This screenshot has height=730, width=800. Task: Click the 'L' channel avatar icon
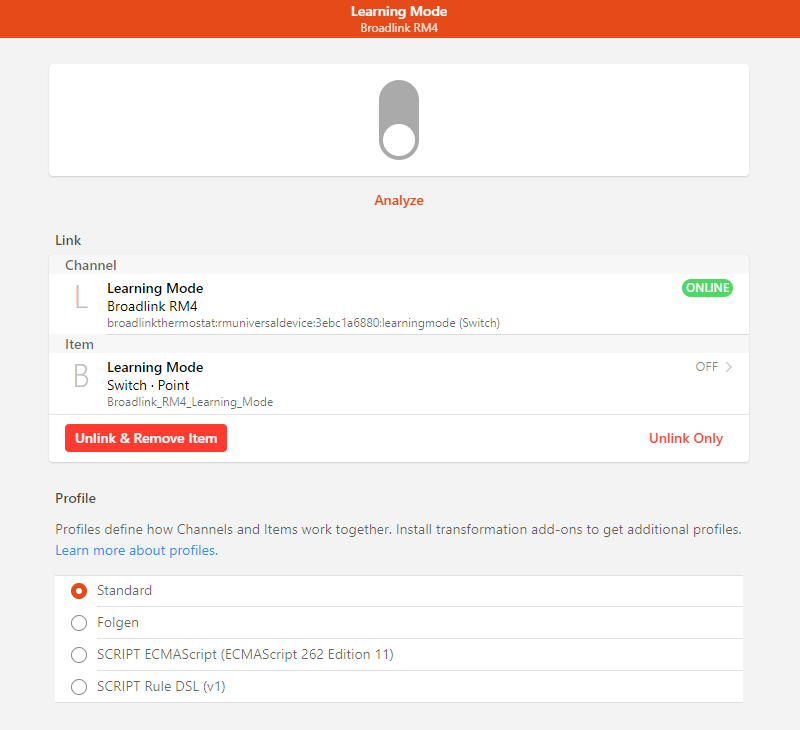pos(82,297)
